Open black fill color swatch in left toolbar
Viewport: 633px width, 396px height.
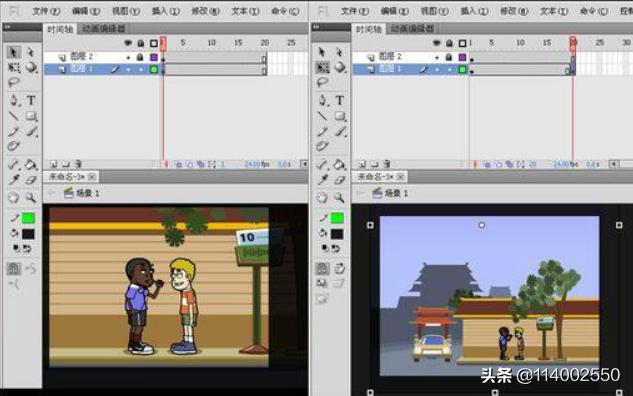click(28, 234)
